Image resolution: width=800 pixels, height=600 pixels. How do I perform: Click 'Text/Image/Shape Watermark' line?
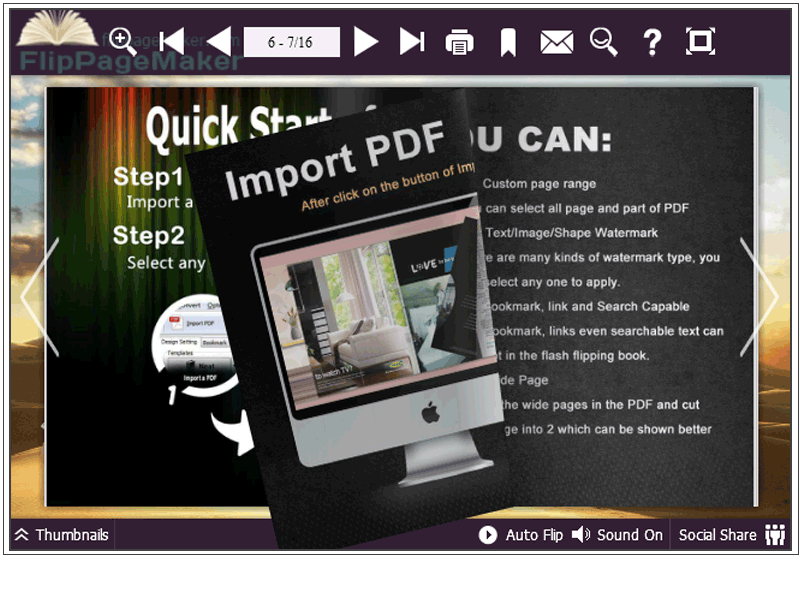click(571, 233)
